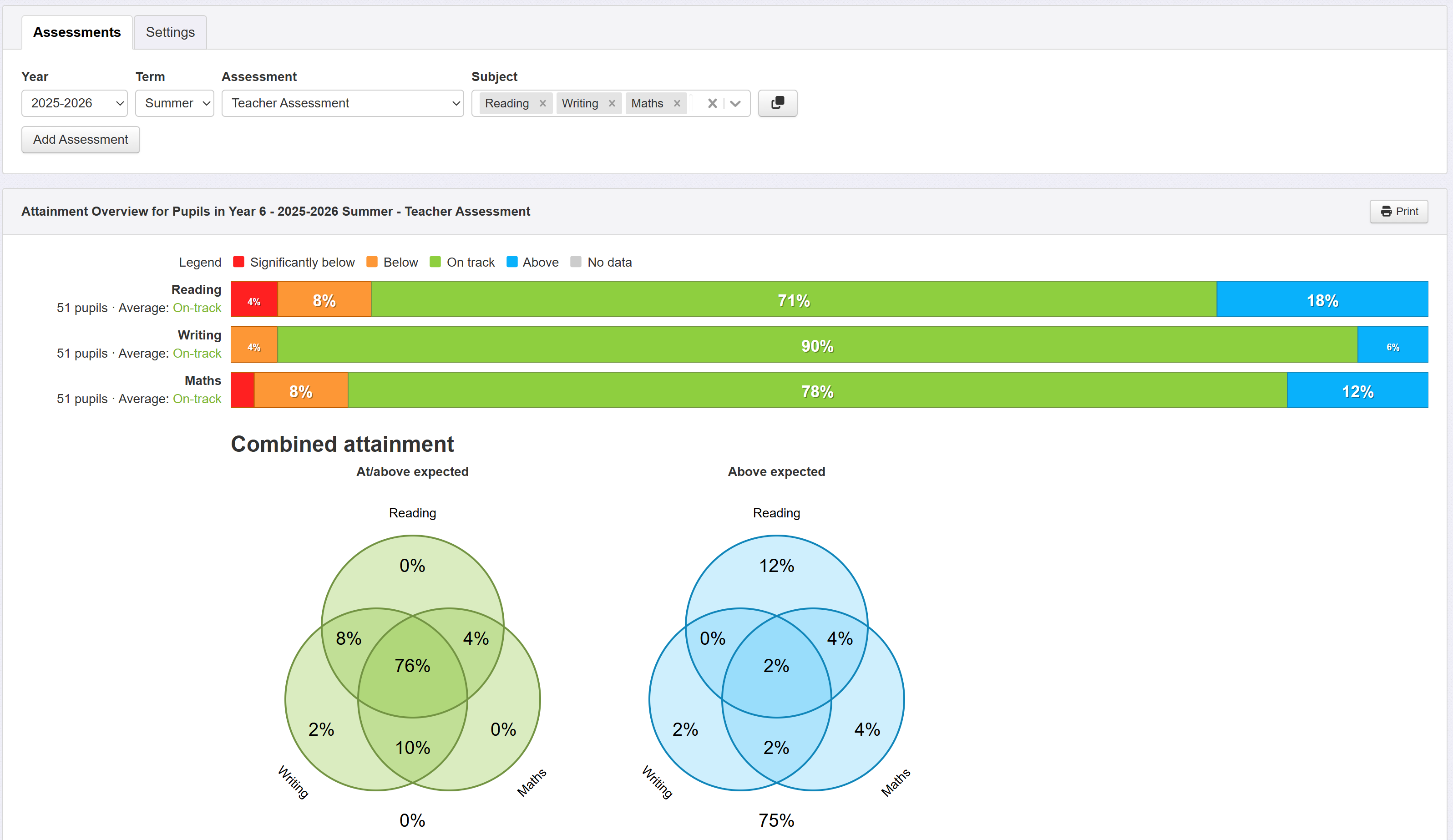Screen dimensions: 1453x840
Task: Click the copy icon button beside Subject
Action: click(777, 103)
